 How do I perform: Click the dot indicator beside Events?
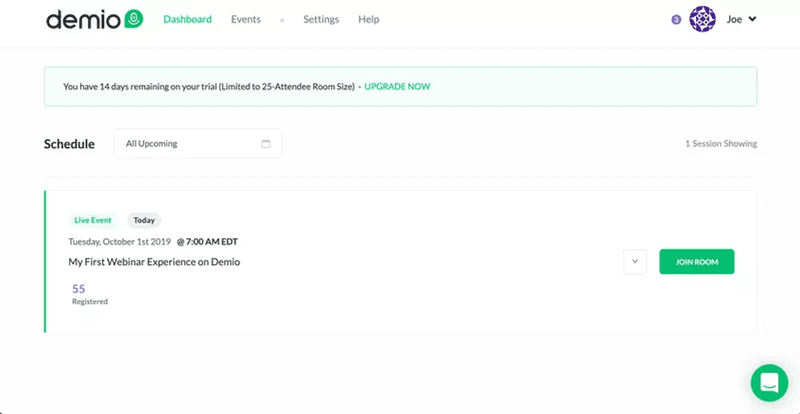click(x=282, y=20)
